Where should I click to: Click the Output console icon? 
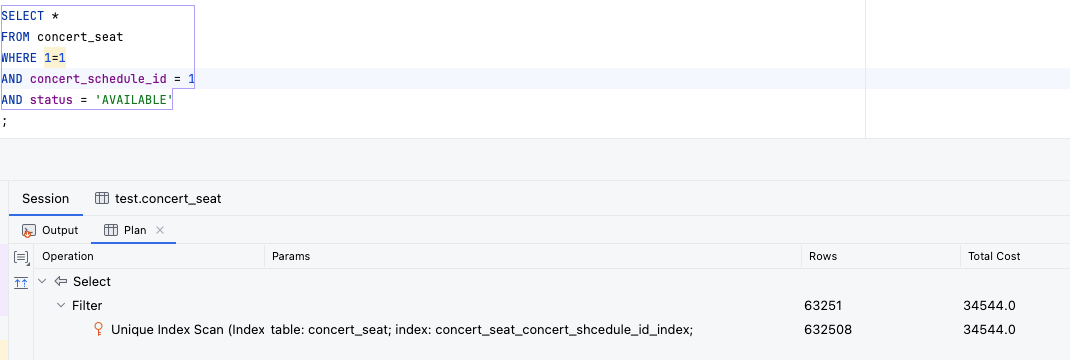[29, 230]
